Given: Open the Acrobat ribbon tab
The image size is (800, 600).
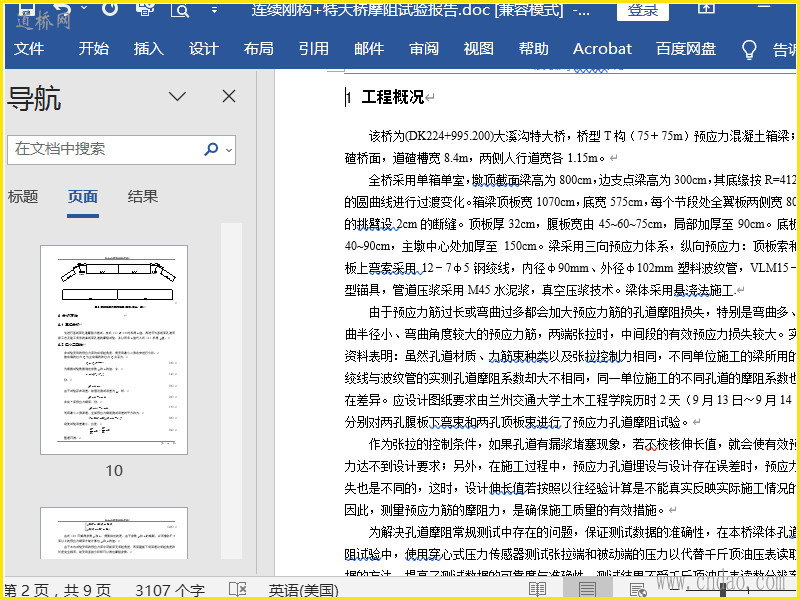Looking at the screenshot, I should [x=602, y=49].
